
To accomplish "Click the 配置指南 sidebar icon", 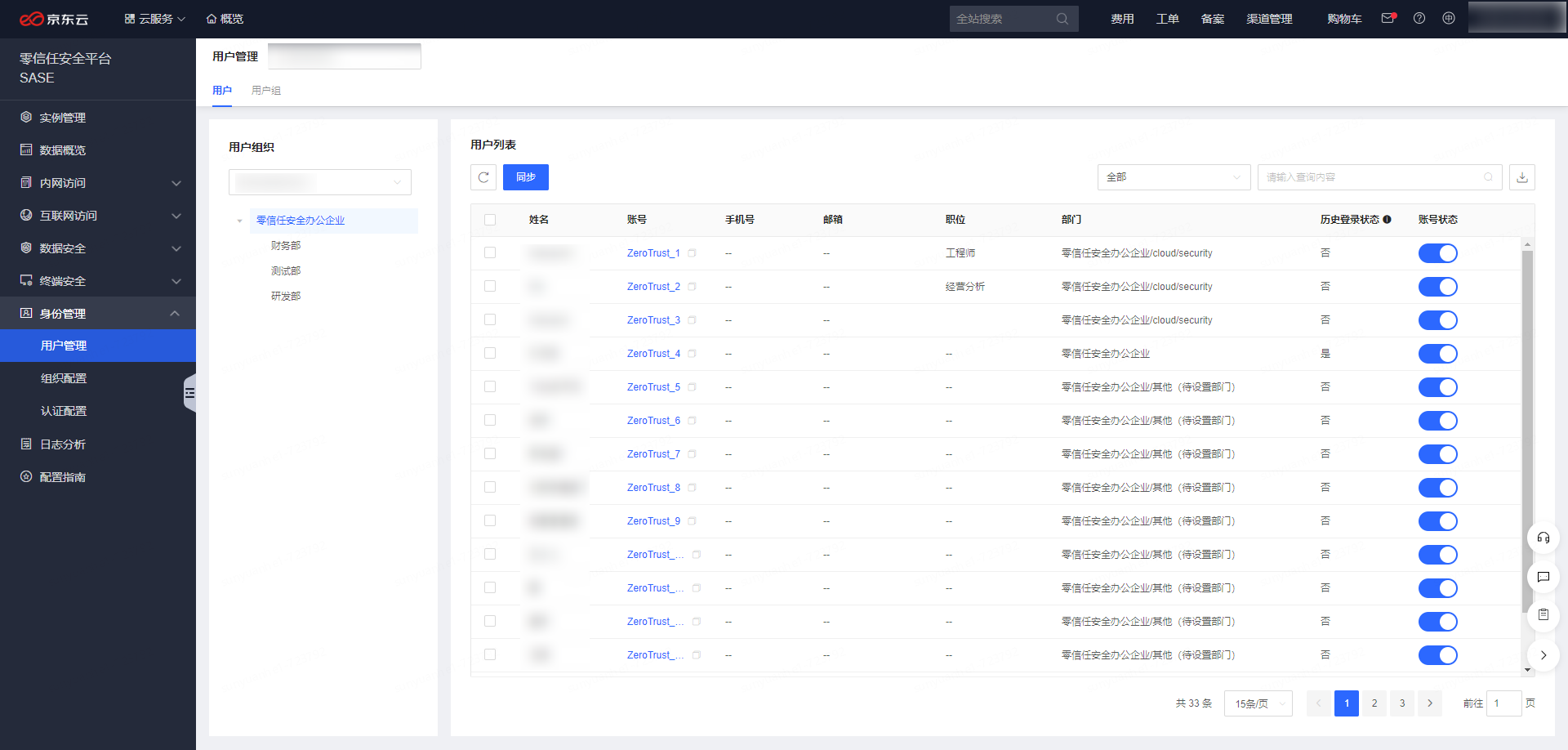I will (26, 476).
